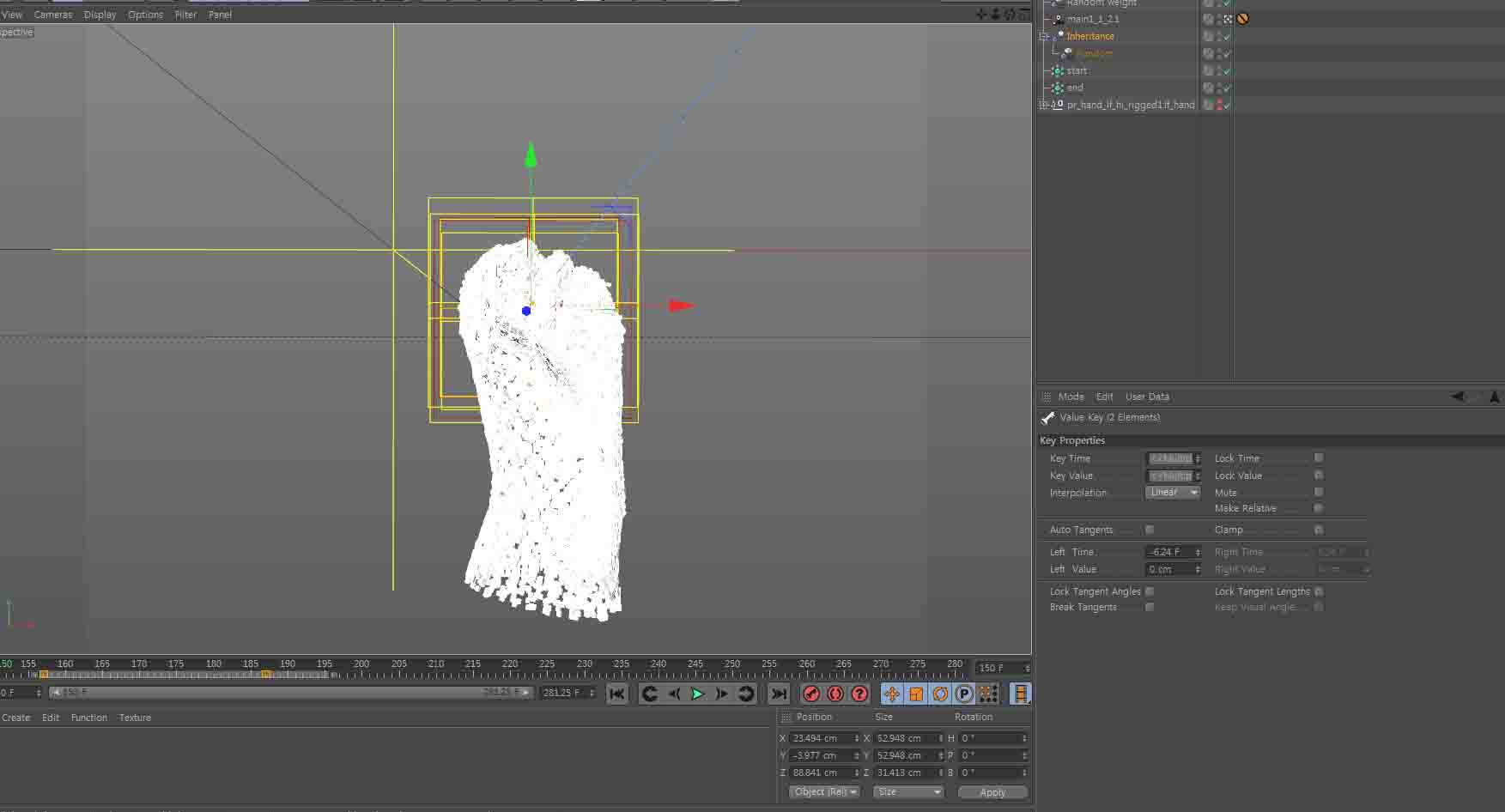The image size is (1505, 812).
Task: Open the attribute manager Mode menu
Action: [x=1071, y=397]
